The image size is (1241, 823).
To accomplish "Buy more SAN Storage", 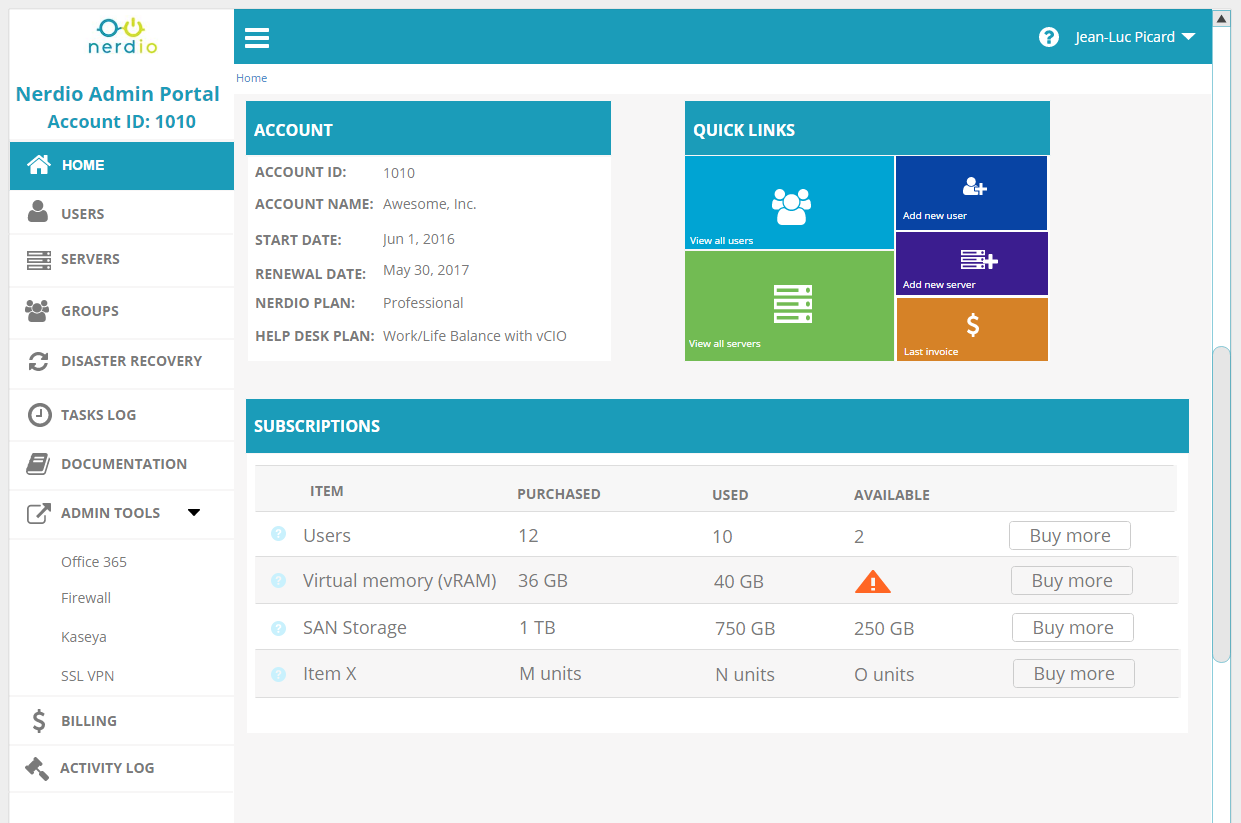I will click(x=1073, y=628).
